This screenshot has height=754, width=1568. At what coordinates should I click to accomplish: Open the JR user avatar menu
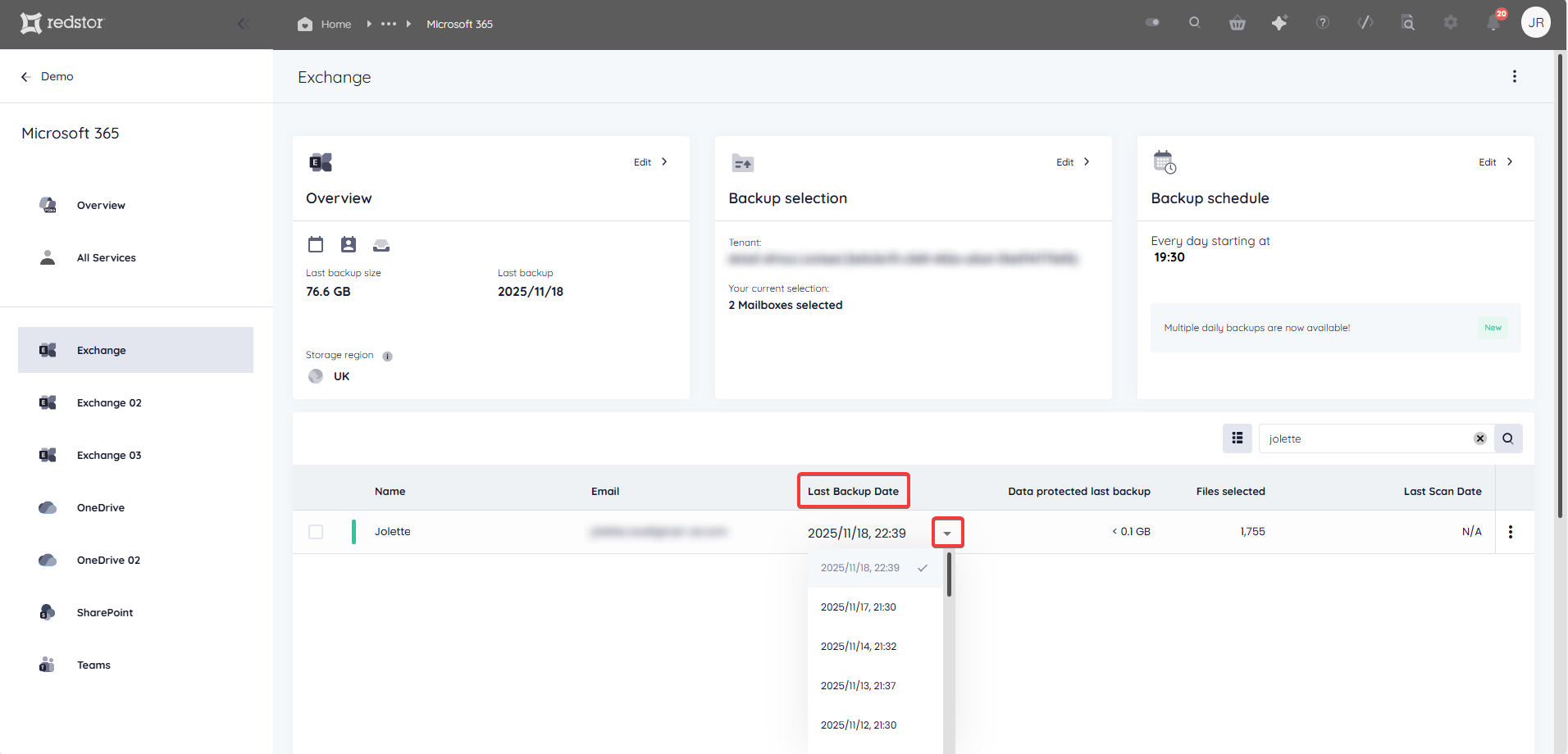tap(1536, 23)
